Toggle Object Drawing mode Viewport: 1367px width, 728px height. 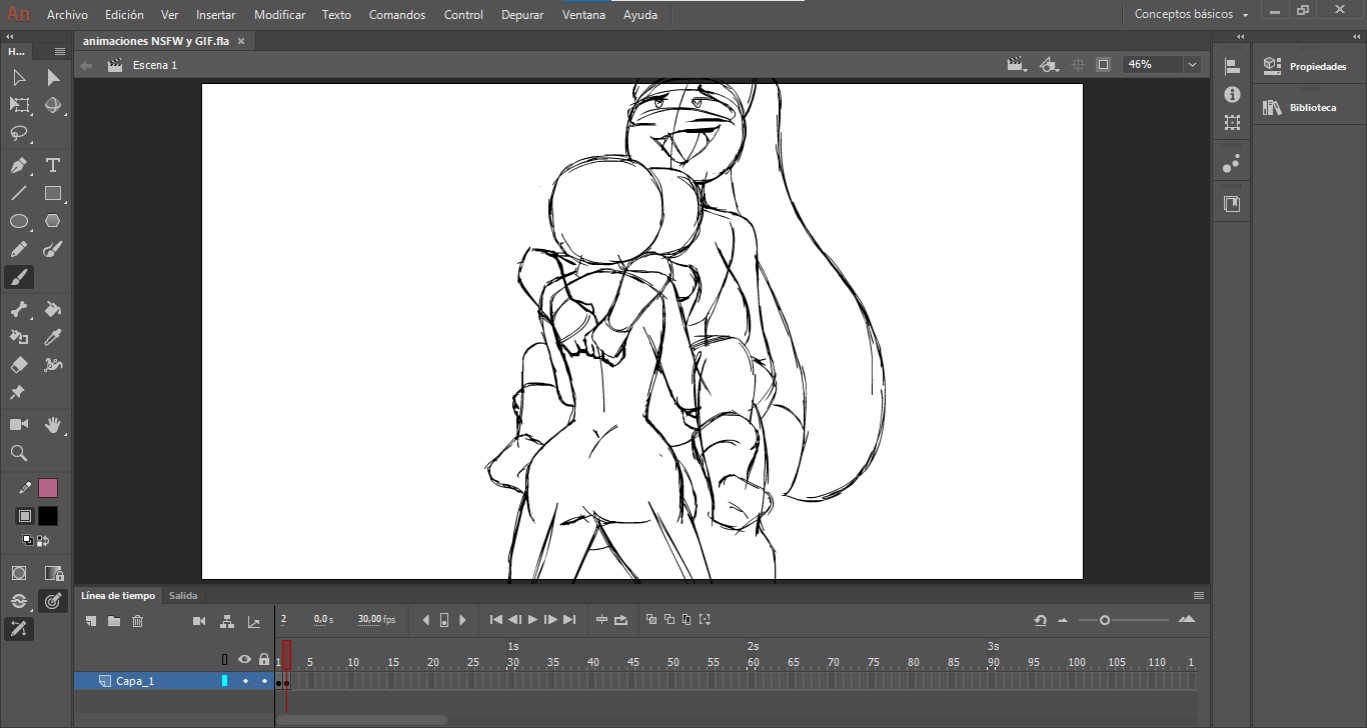pos(19,573)
